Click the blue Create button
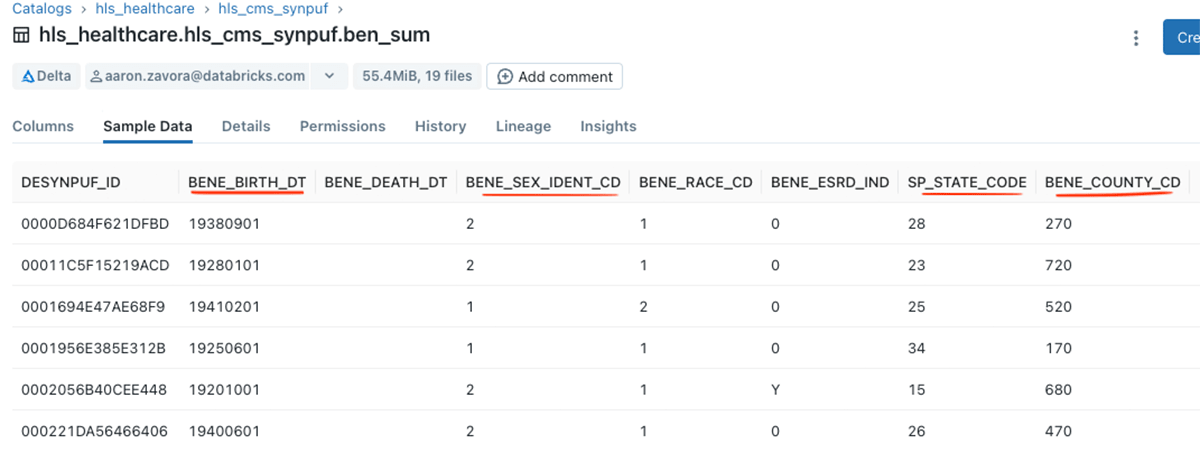 click(x=1183, y=37)
